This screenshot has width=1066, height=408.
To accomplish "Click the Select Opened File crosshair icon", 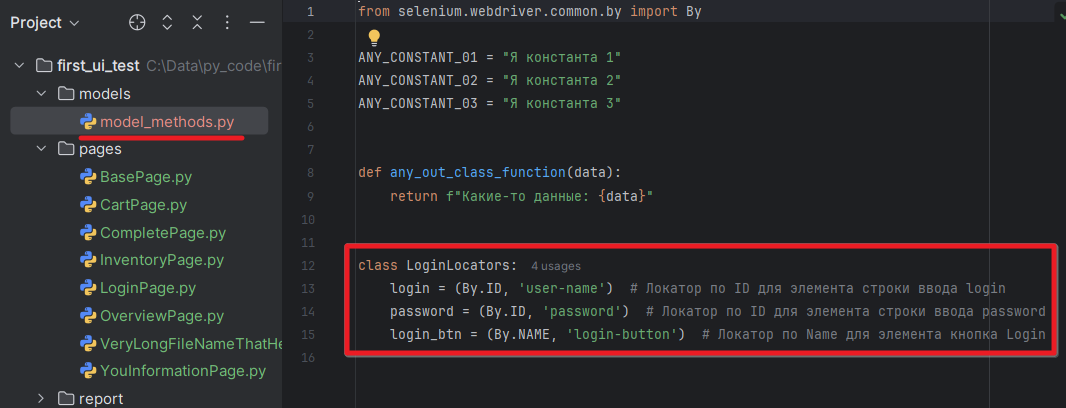I will [x=138, y=23].
